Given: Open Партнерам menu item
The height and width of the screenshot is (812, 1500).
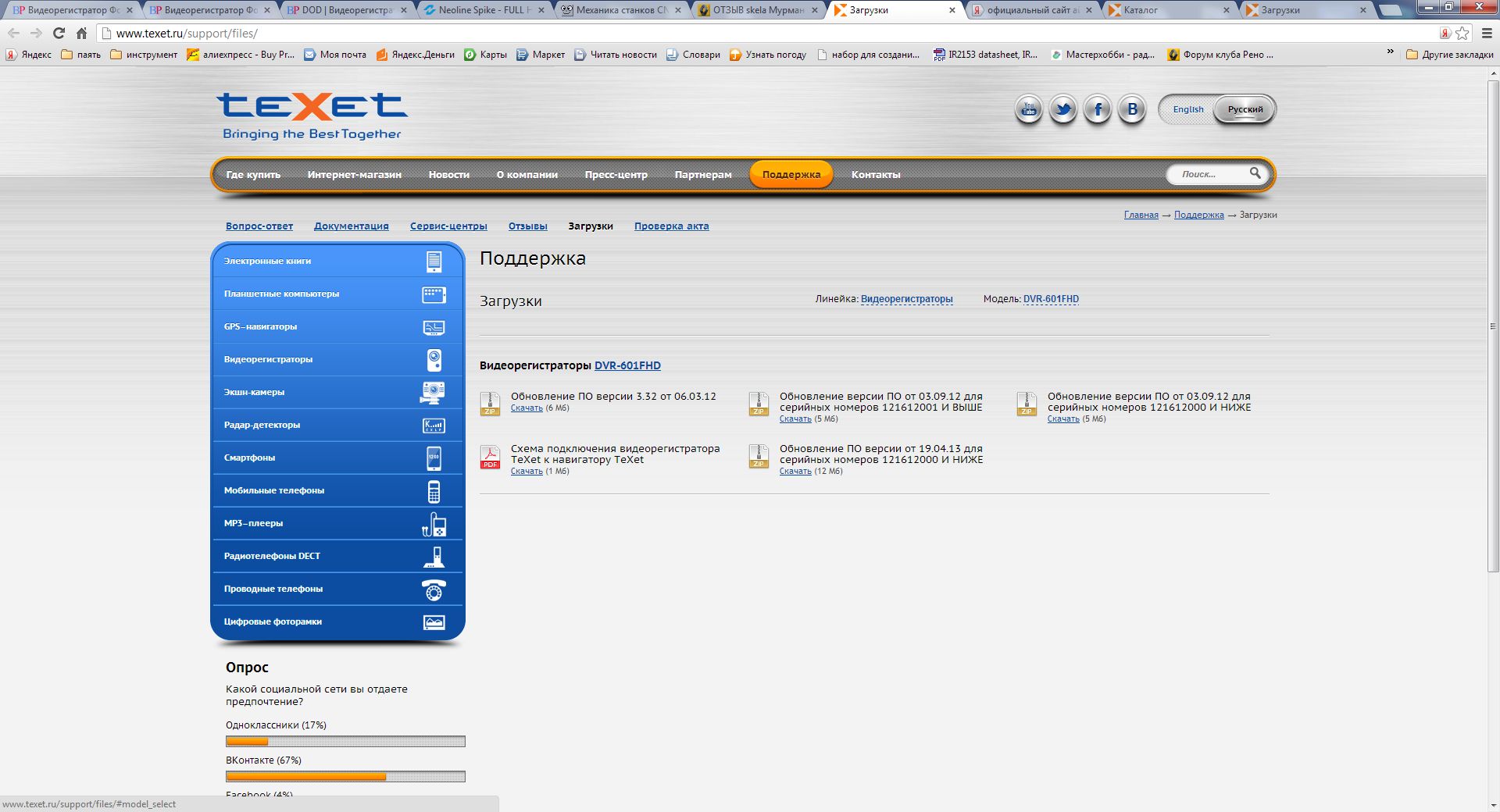Looking at the screenshot, I should (703, 174).
